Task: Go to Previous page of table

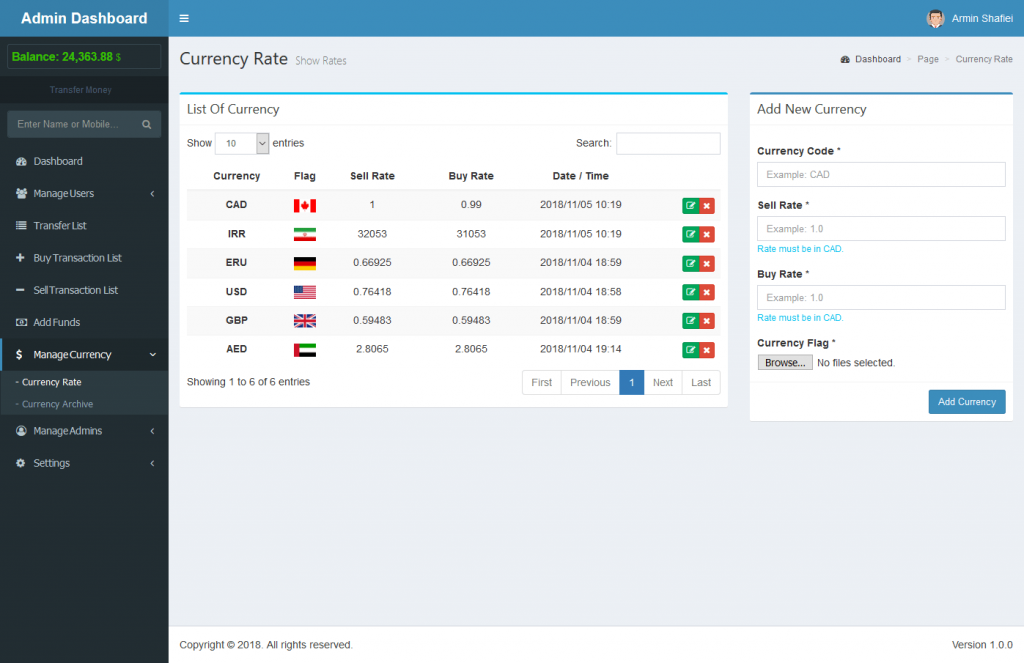Action: pyautogui.click(x=590, y=383)
